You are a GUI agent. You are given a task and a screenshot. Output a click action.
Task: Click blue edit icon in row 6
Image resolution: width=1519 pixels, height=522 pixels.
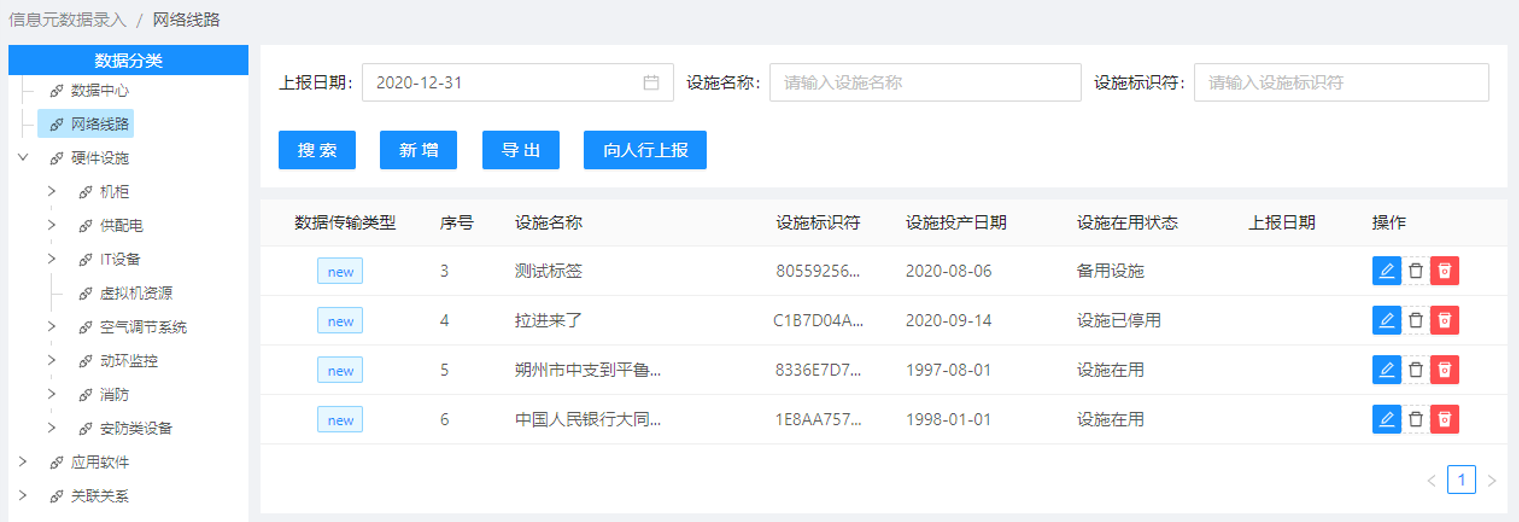click(x=1386, y=419)
